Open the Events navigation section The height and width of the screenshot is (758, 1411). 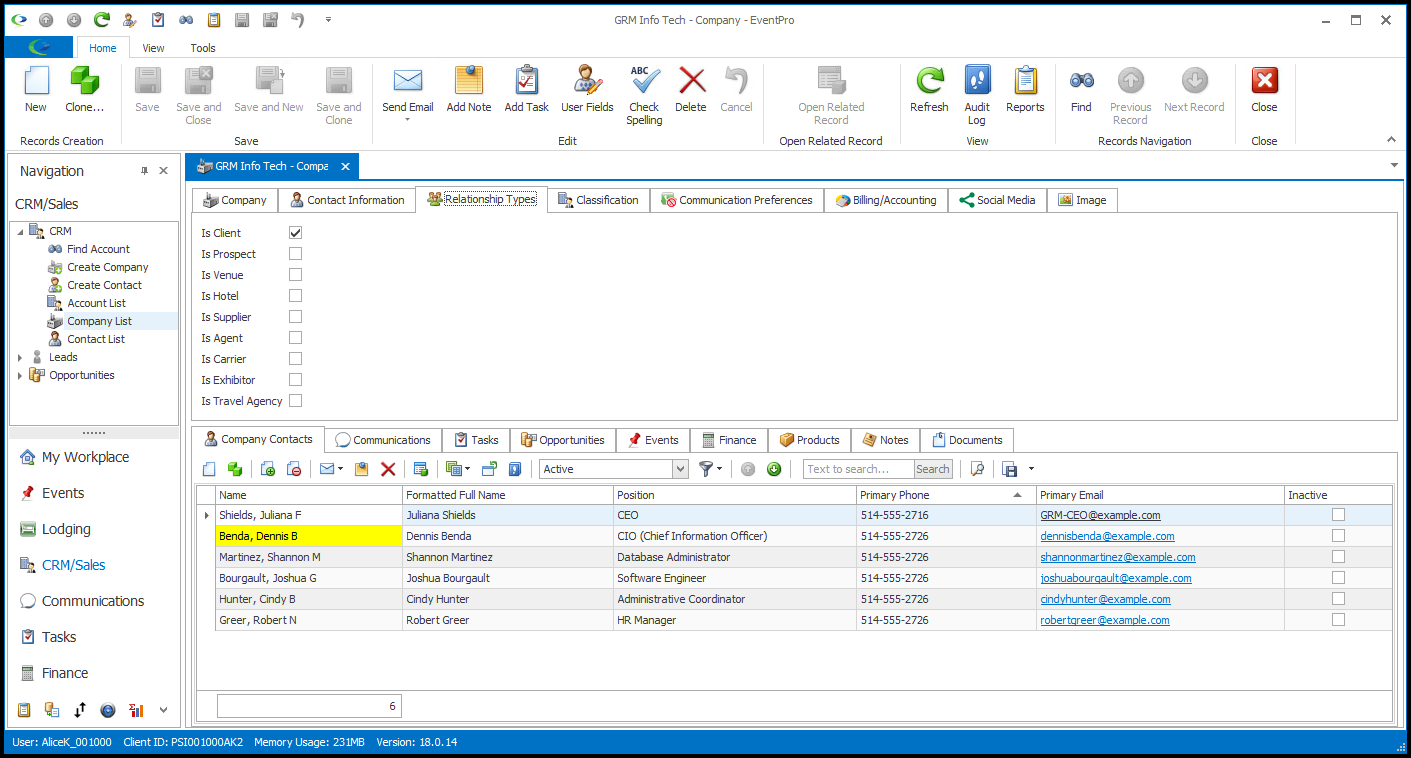click(x=63, y=493)
